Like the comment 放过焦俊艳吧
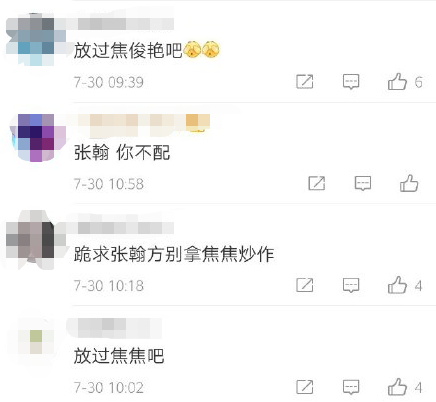This screenshot has height=402, width=436. coord(397,82)
